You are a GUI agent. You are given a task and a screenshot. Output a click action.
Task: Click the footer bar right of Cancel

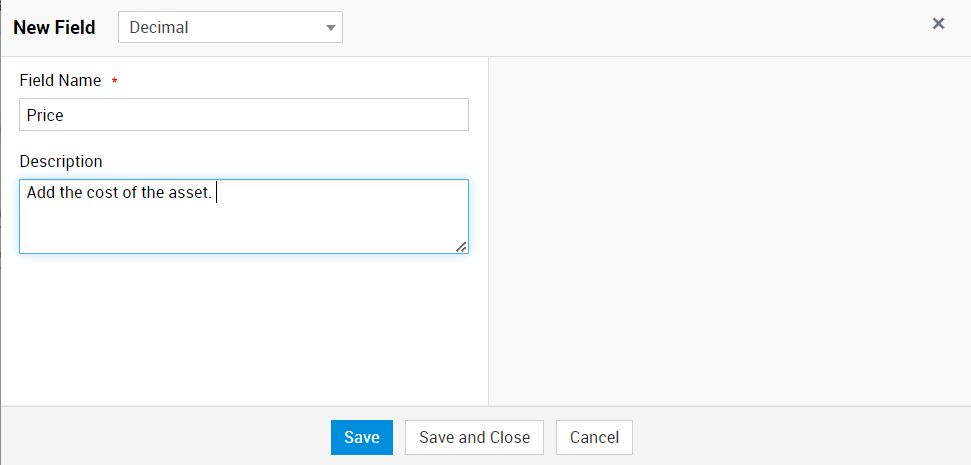coord(800,437)
